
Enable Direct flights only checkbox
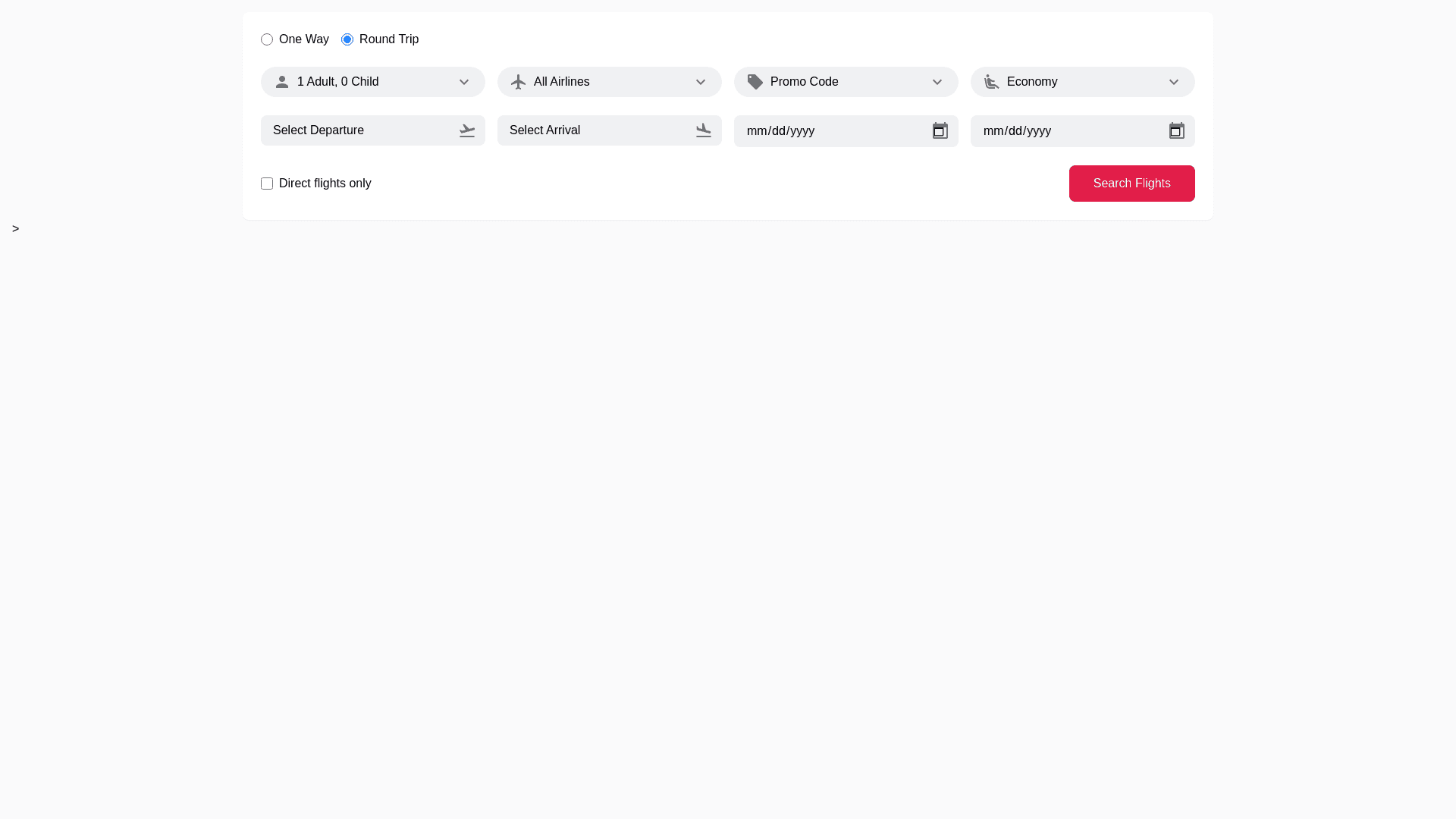point(267,184)
